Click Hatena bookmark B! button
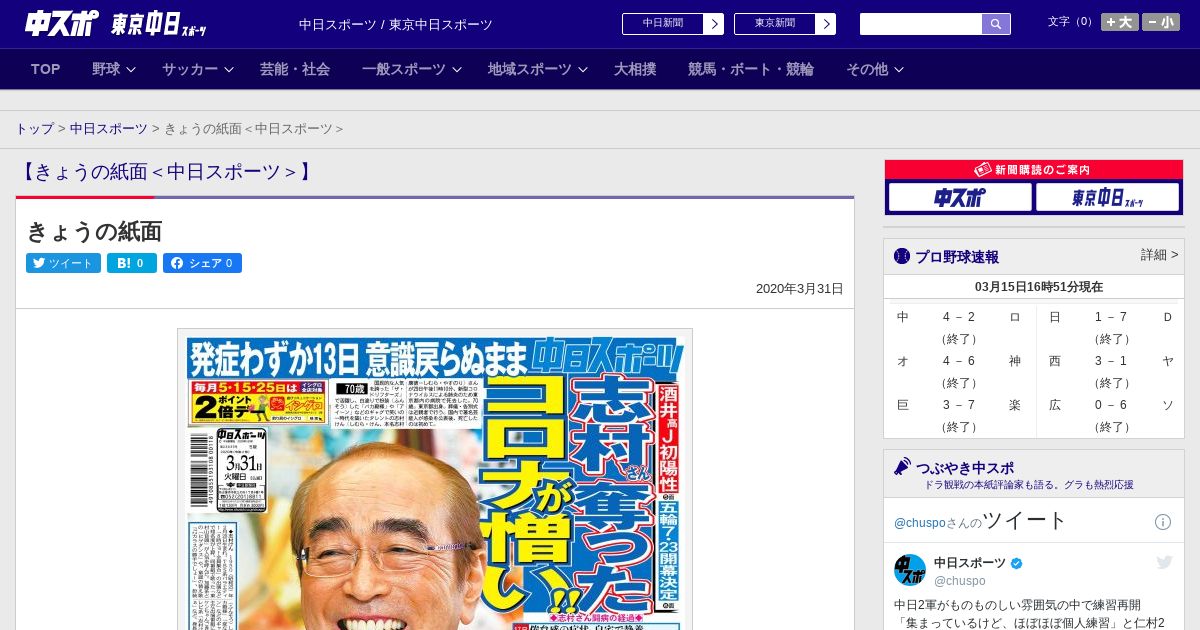Screen dimensions: 1200x630 click(132, 263)
